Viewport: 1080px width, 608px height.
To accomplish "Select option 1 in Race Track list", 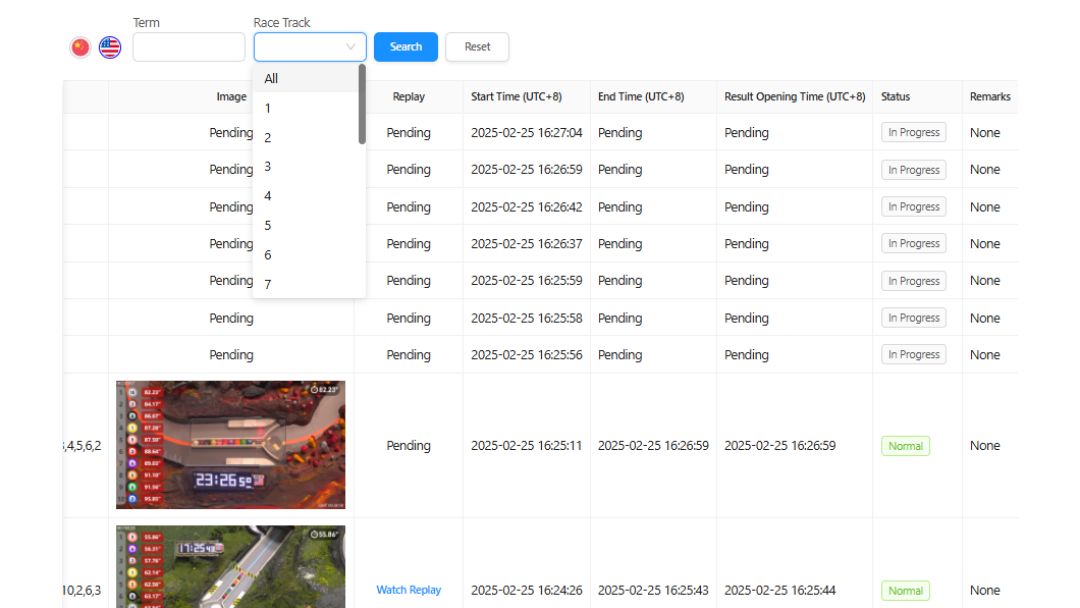I will [x=306, y=108].
